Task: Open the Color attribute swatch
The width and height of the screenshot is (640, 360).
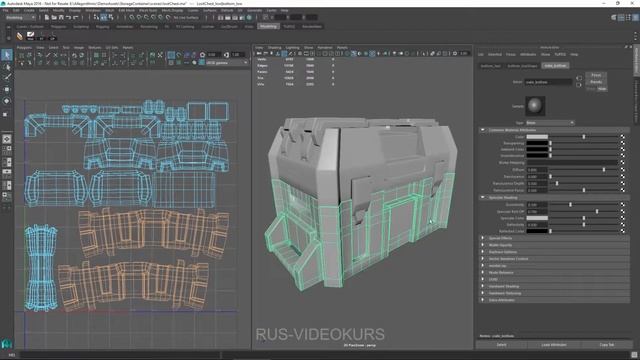Action: [537, 137]
